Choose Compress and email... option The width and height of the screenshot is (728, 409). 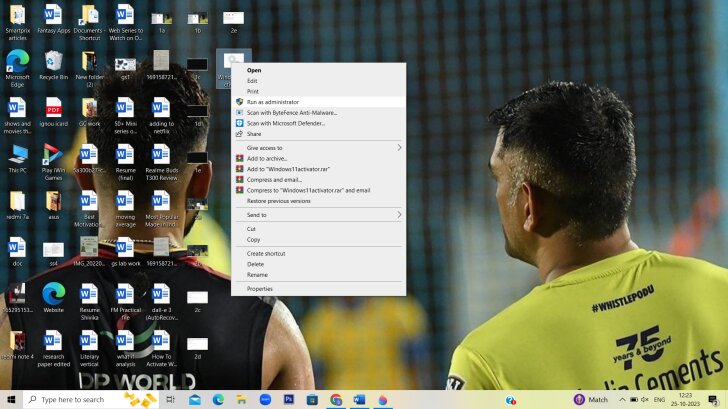318,180
